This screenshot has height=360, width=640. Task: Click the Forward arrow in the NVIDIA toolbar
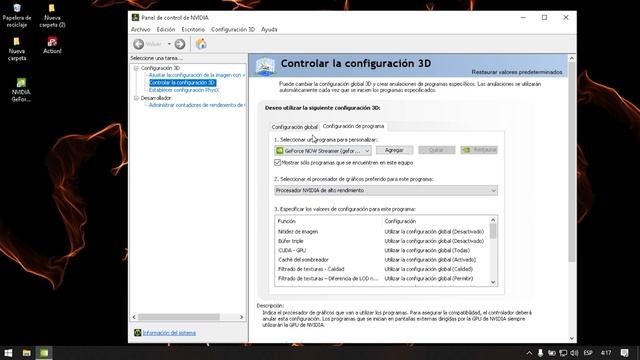pos(180,44)
